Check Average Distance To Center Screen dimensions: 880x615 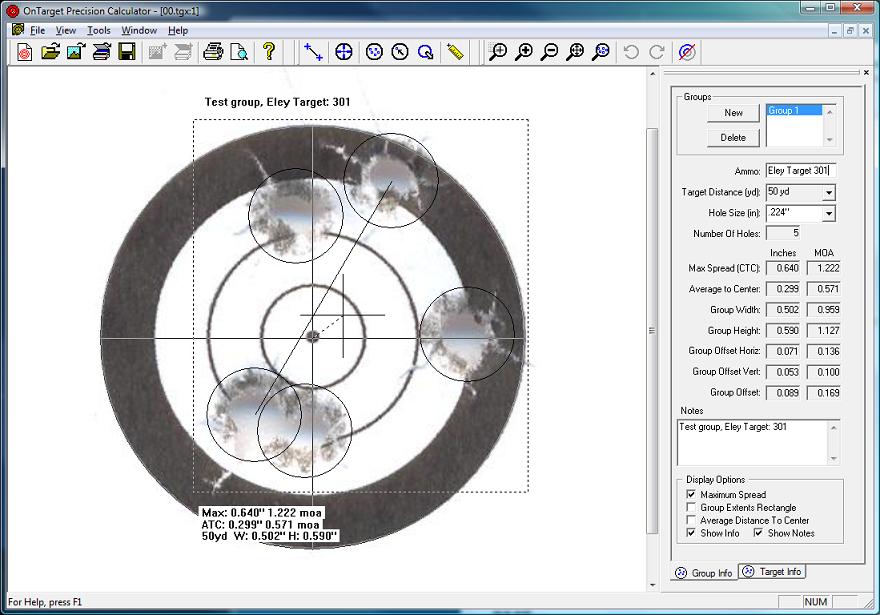click(x=690, y=518)
